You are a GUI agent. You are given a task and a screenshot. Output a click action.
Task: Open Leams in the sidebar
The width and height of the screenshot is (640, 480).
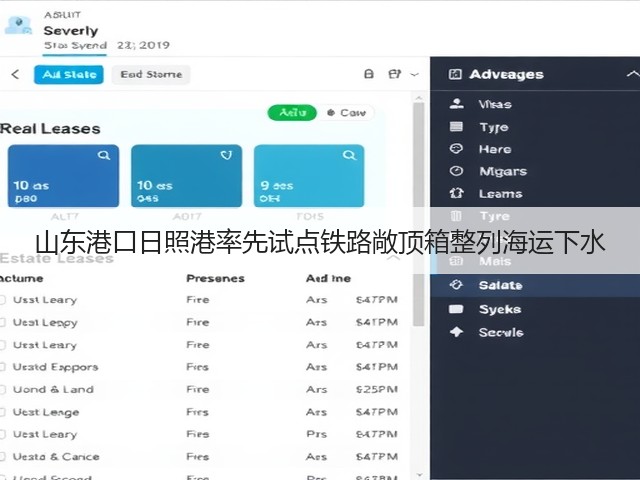tap(501, 194)
